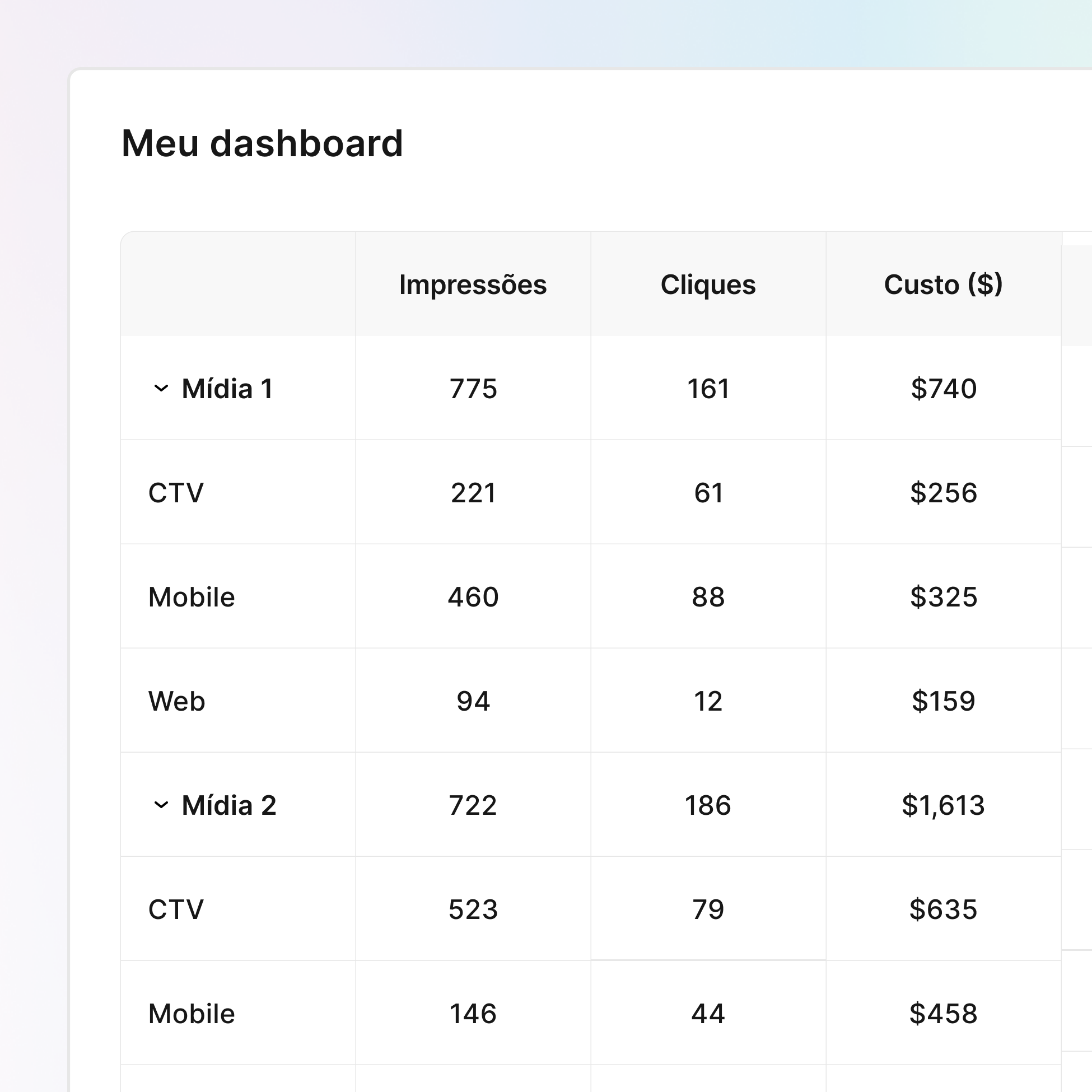Select the CTV row under Mídia 2
1092x1092 pixels.
pos(176,909)
